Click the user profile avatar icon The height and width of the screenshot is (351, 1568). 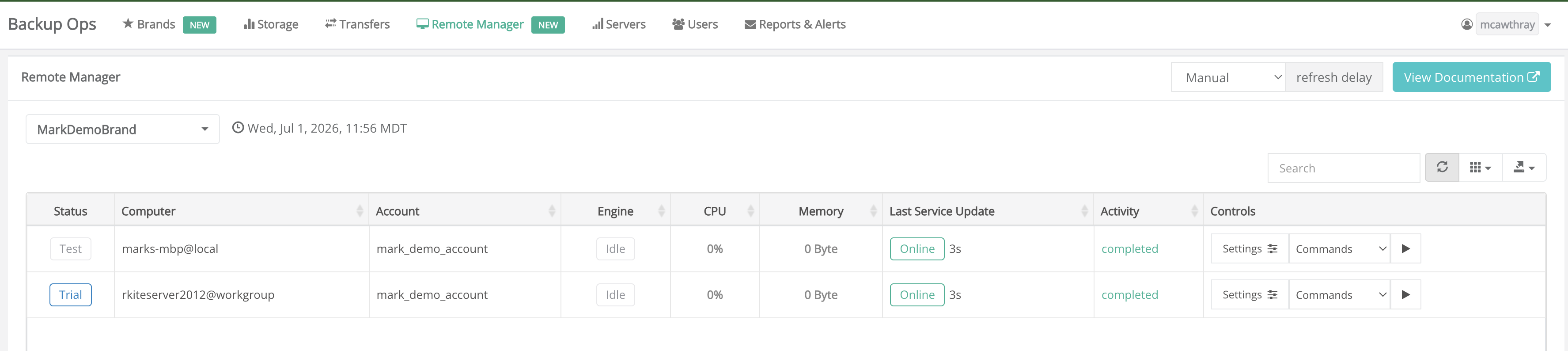point(1467,24)
